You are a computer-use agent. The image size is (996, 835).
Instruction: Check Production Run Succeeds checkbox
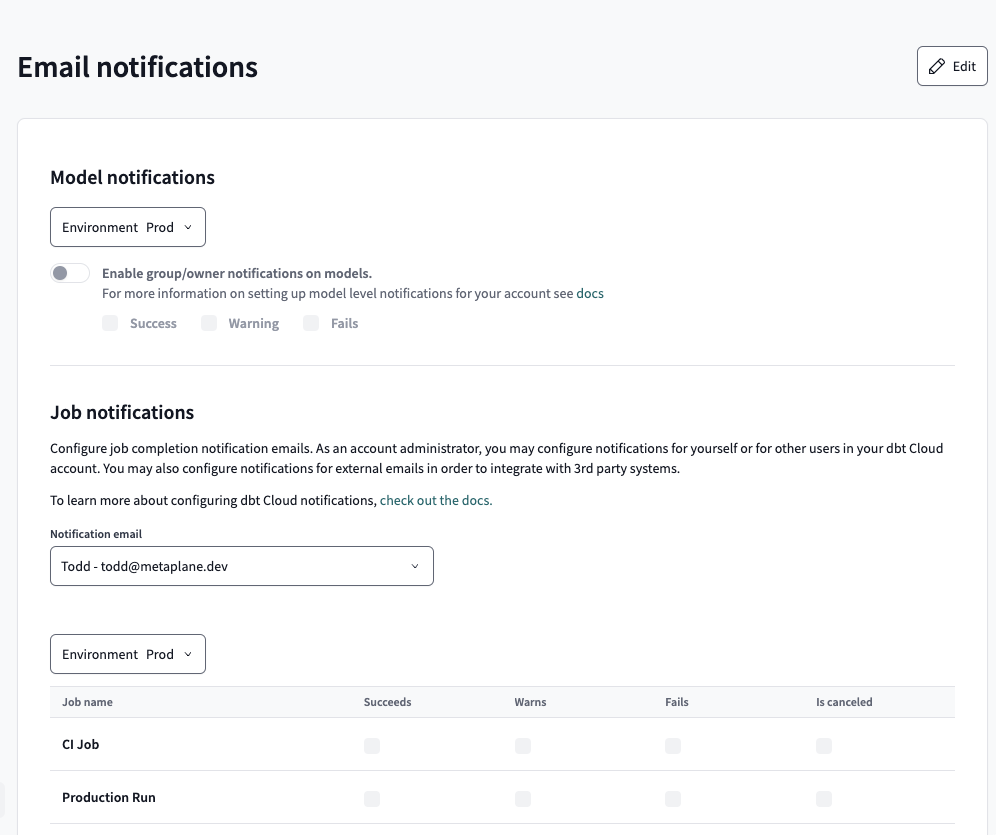372,799
